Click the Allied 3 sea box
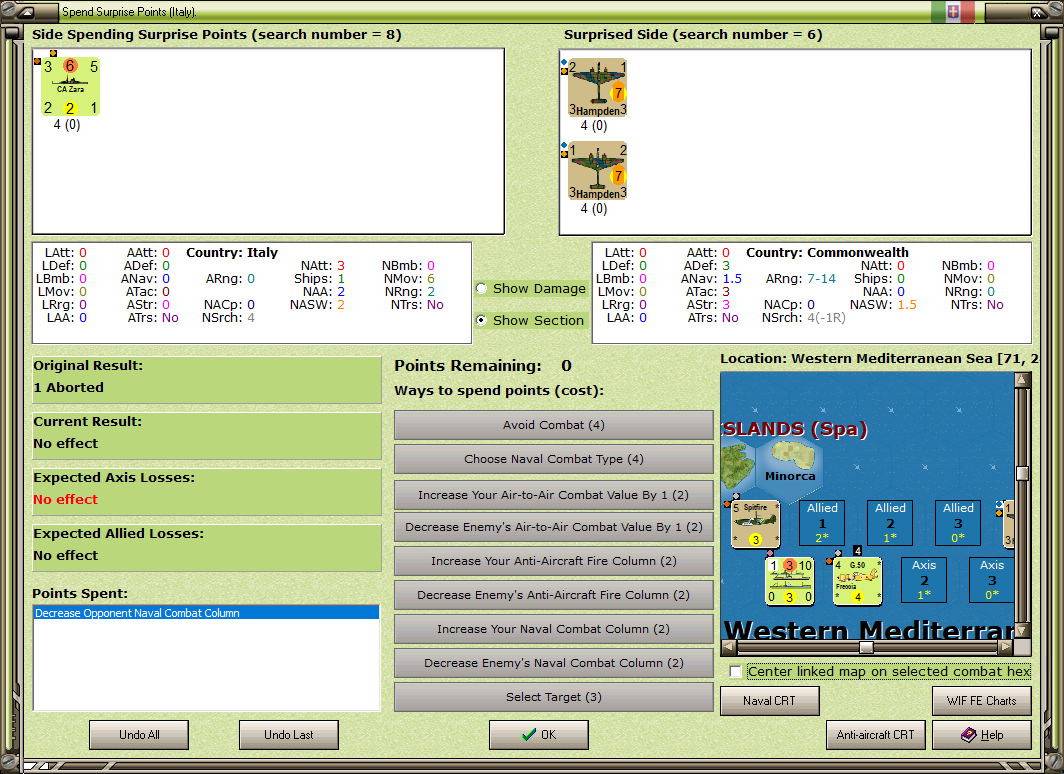 [958, 522]
